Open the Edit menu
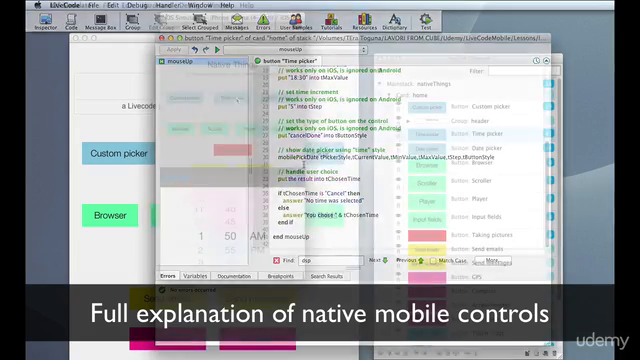 click(x=113, y=5)
